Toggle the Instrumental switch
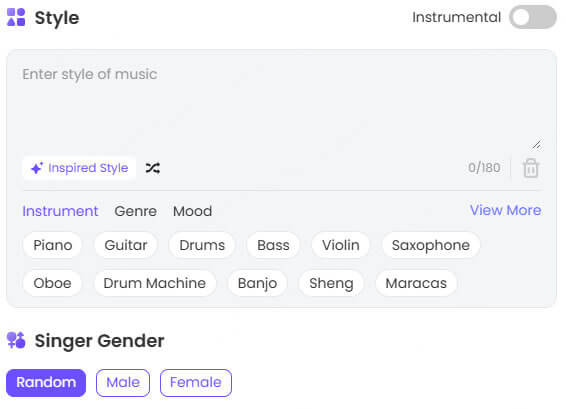566x409 pixels. pos(532,17)
